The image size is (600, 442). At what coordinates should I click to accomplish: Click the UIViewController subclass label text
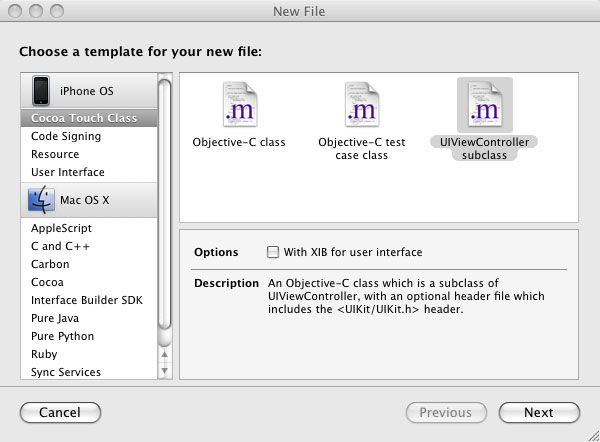tap(484, 148)
